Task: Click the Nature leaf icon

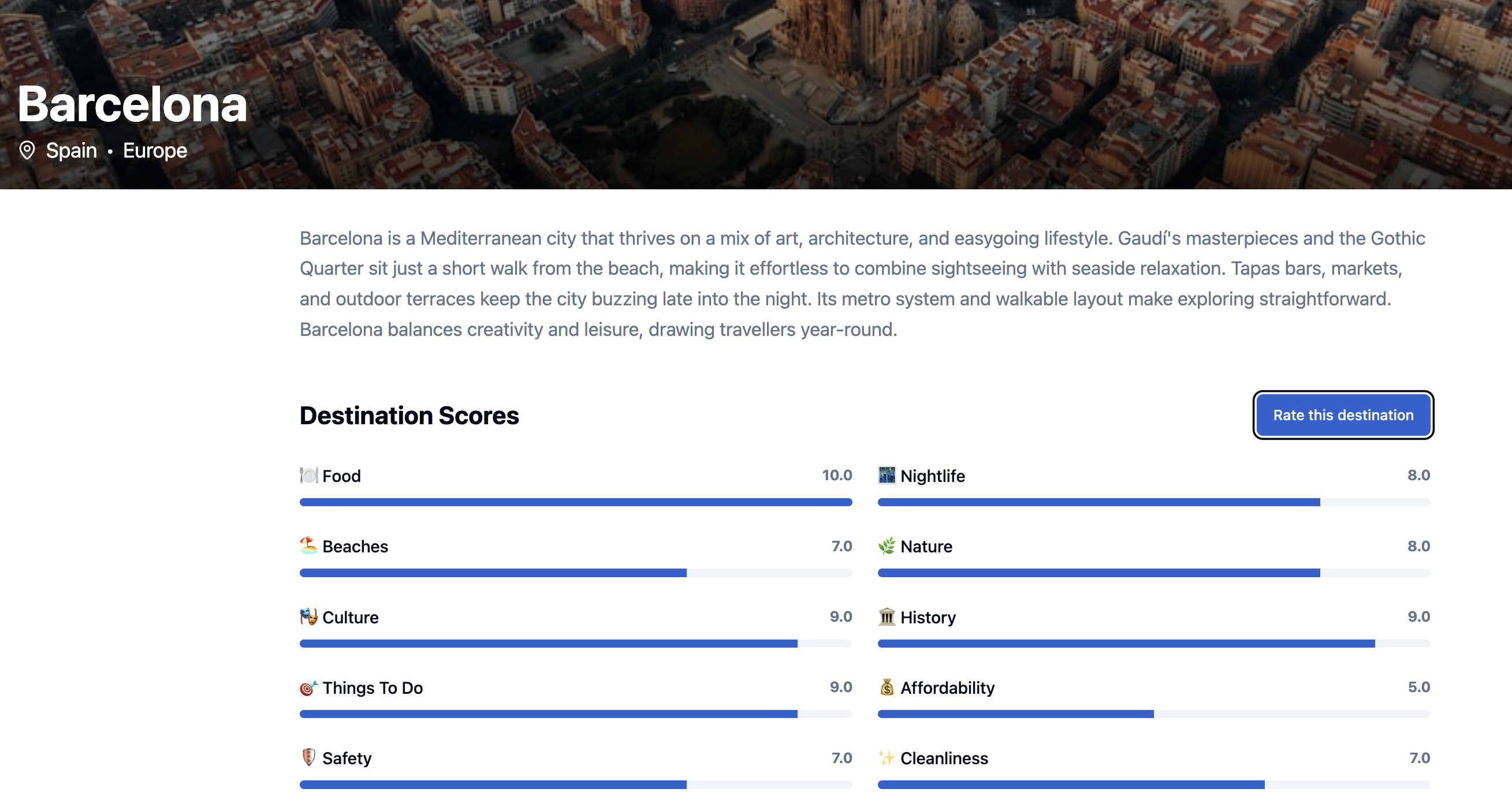Action: [x=887, y=546]
